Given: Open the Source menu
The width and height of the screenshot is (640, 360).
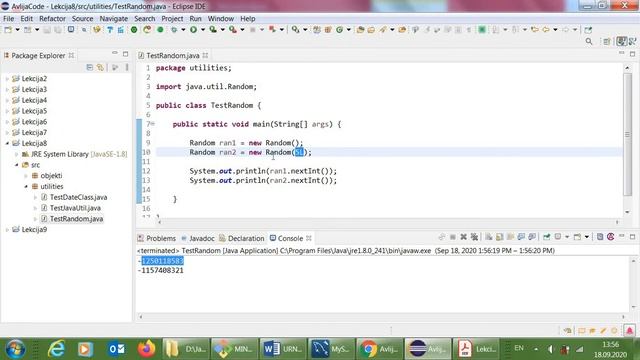Looking at the screenshot, I should (x=82, y=19).
